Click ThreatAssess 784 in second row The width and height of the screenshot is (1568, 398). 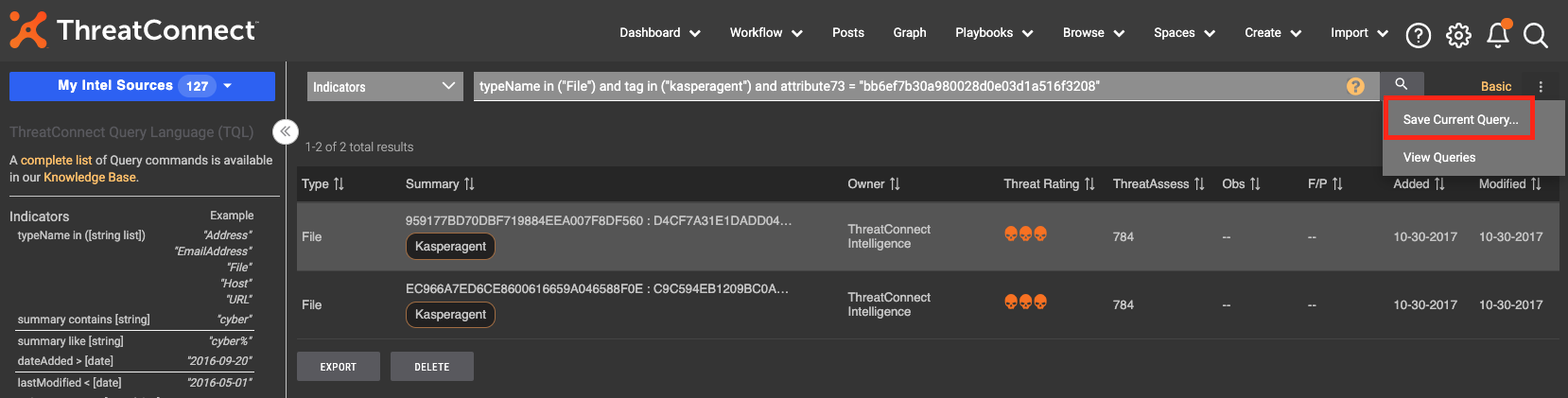pyautogui.click(x=1124, y=304)
